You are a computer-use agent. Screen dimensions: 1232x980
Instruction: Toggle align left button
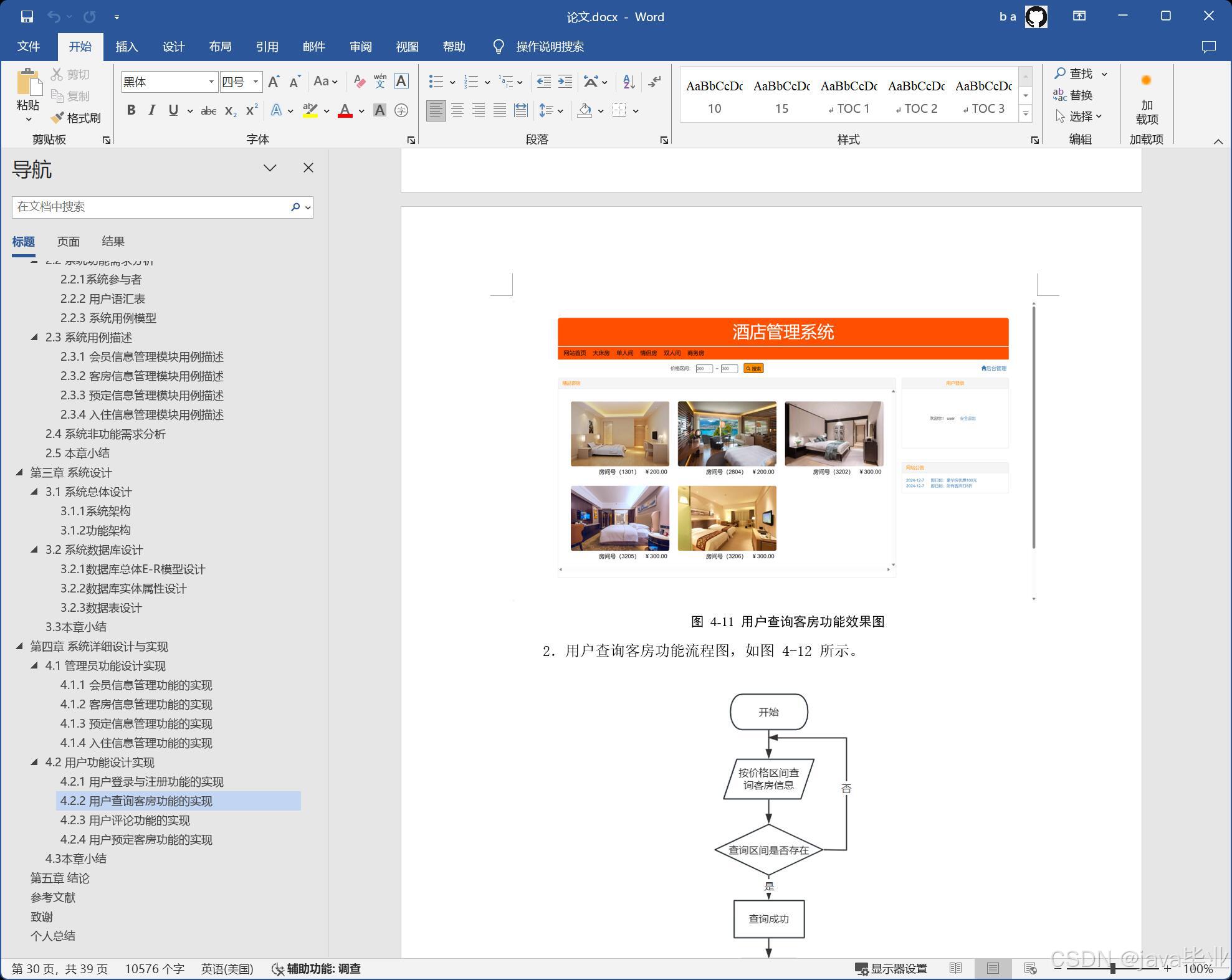[x=436, y=111]
